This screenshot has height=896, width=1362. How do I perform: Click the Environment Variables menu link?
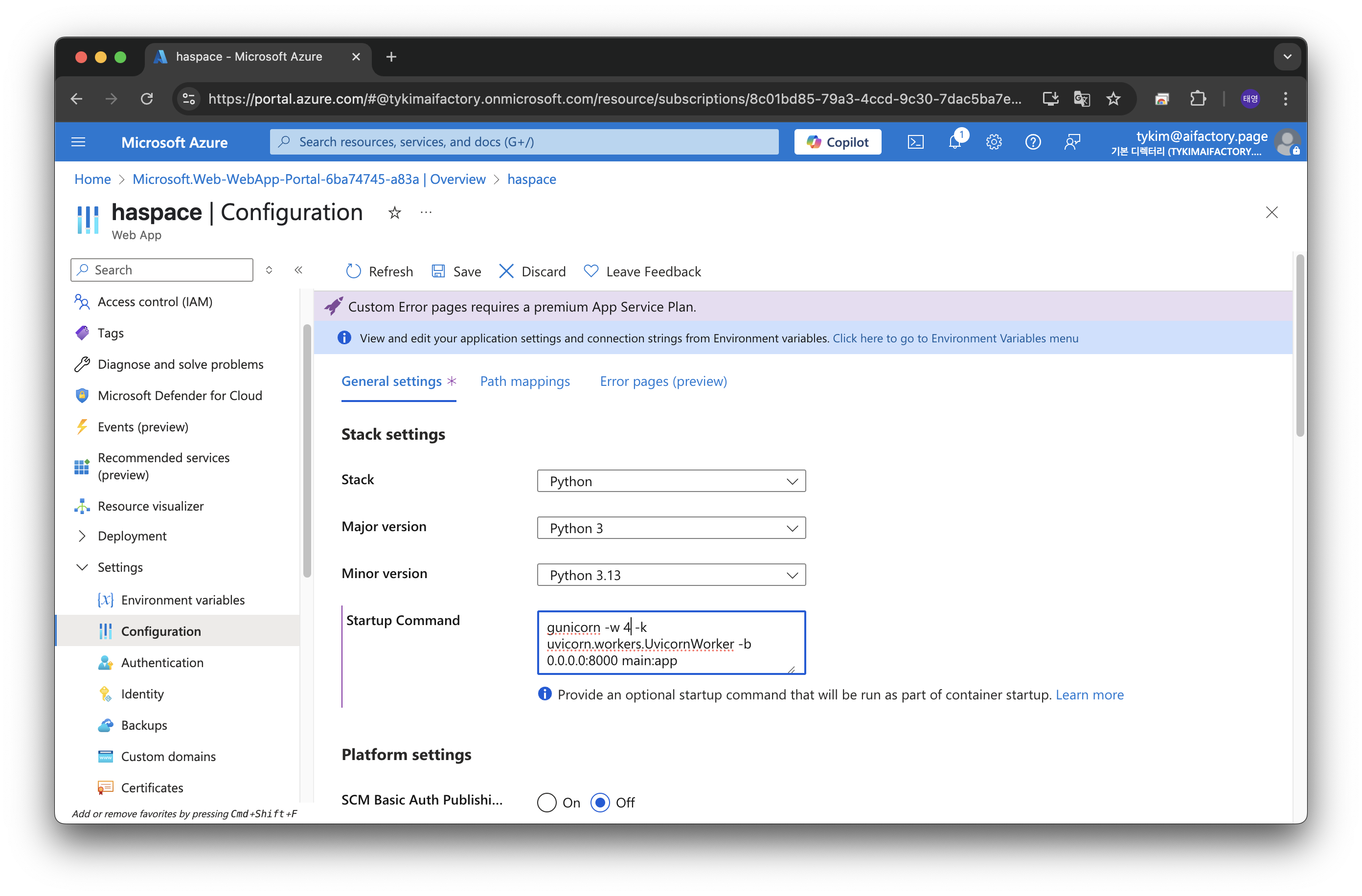tap(954, 338)
